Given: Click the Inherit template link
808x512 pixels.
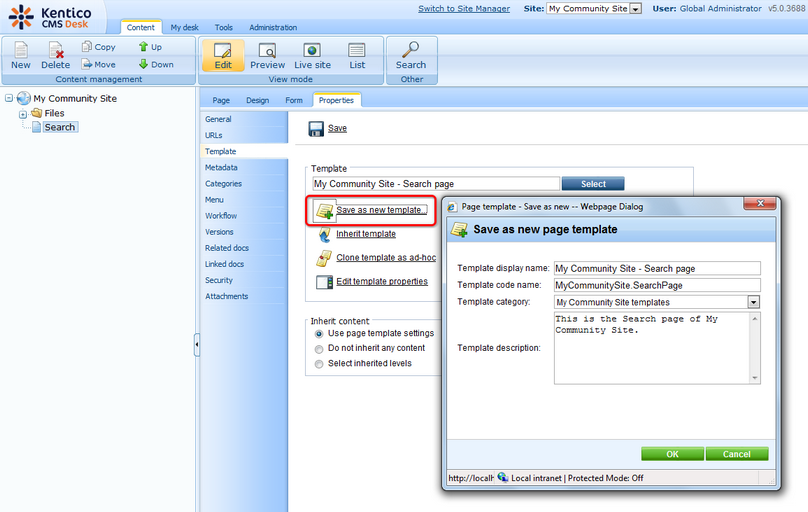Looking at the screenshot, I should point(366,234).
